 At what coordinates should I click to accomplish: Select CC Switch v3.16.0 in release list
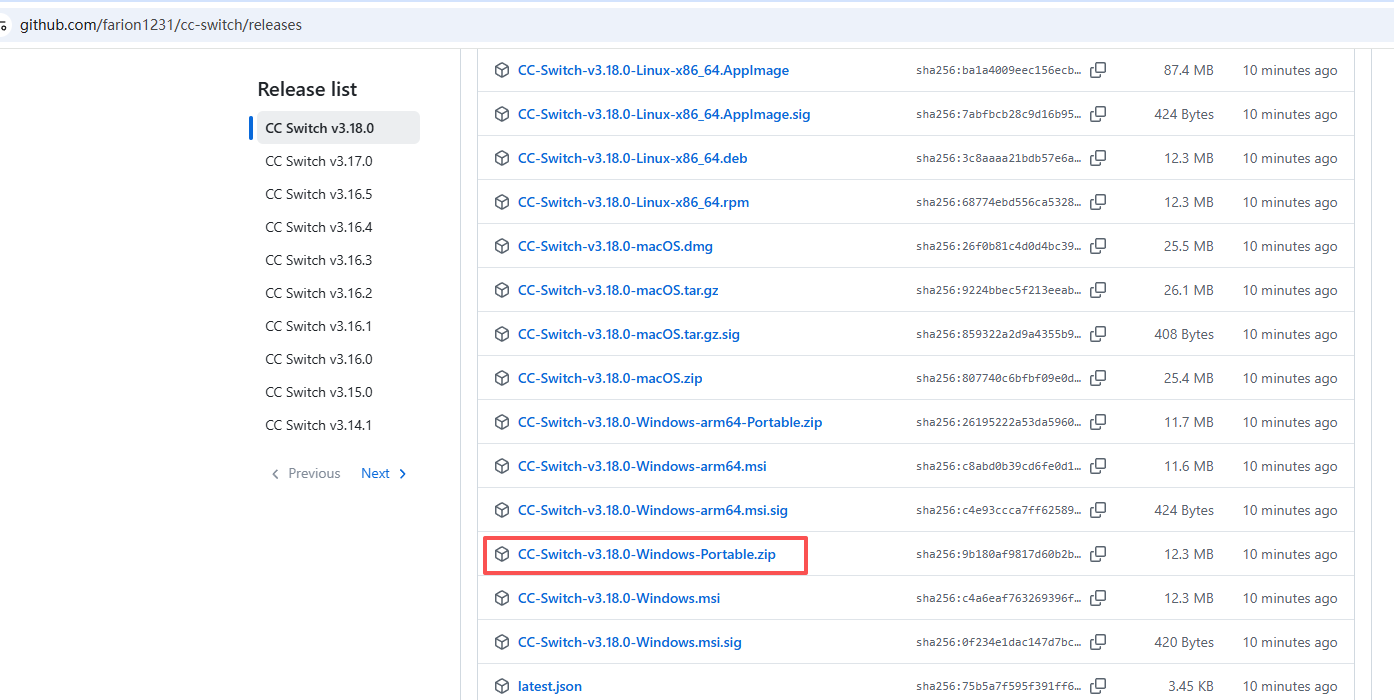pyautogui.click(x=338, y=359)
